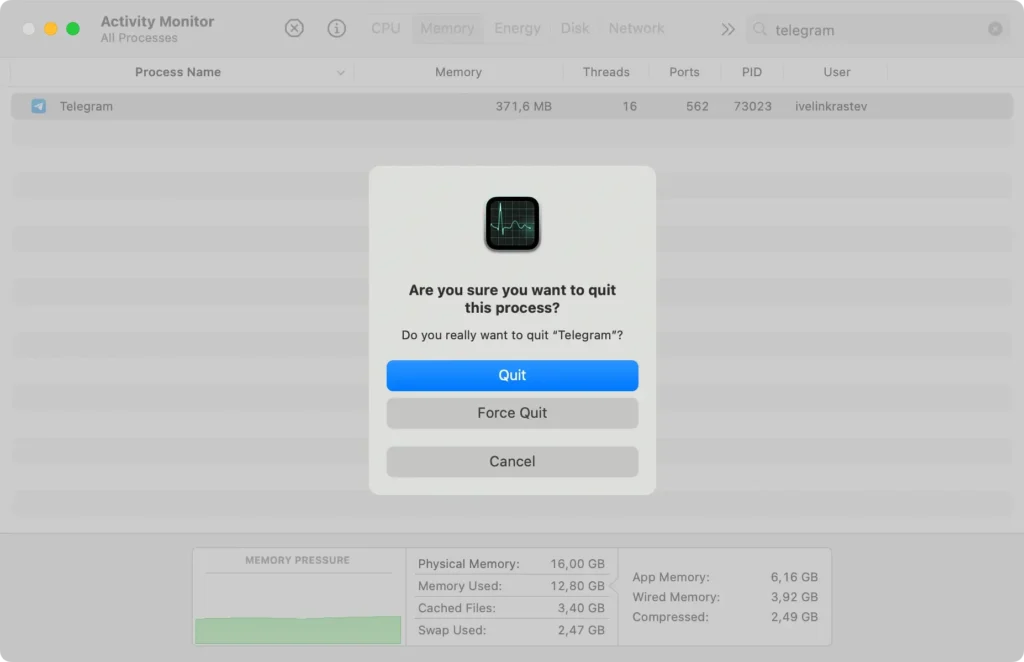The image size is (1024, 662).
Task: Click the Telegram app icon in process row
Action: click(x=39, y=106)
